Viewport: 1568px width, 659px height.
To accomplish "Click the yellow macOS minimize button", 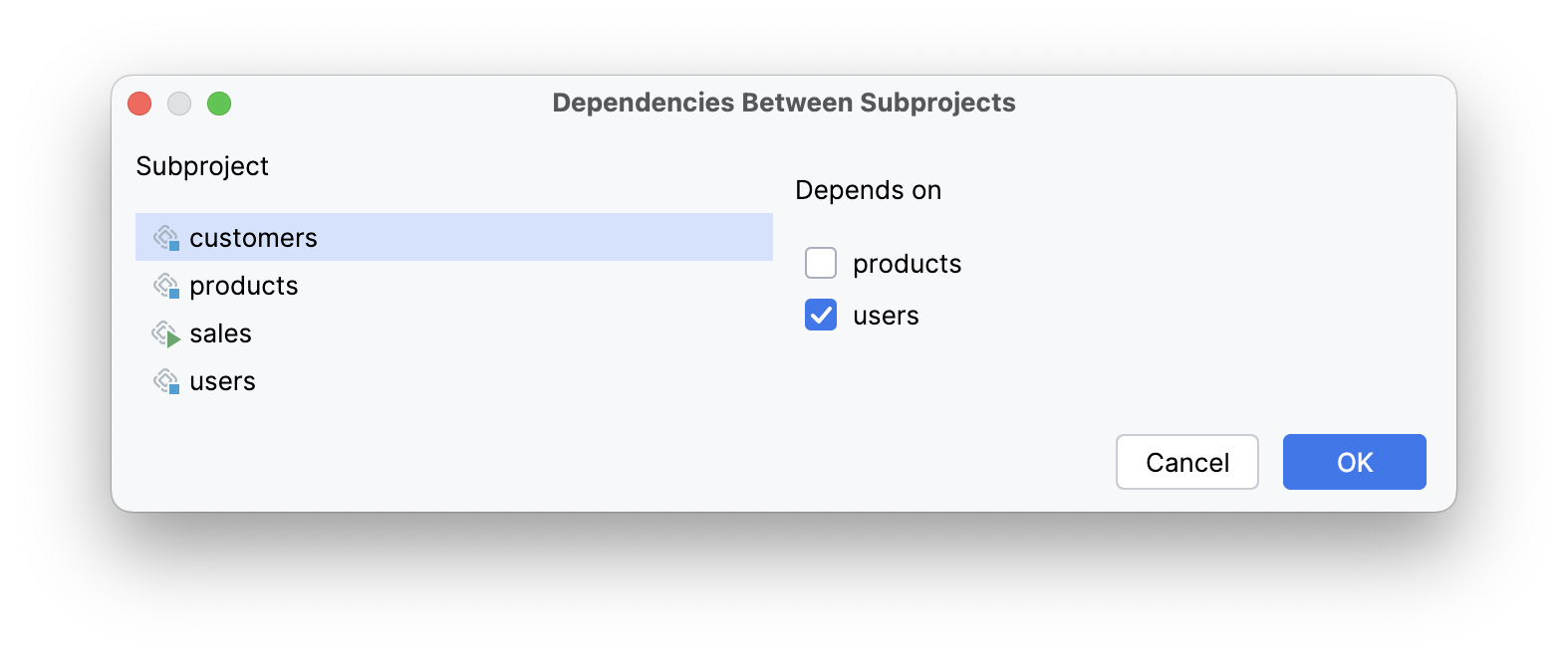I will (179, 103).
